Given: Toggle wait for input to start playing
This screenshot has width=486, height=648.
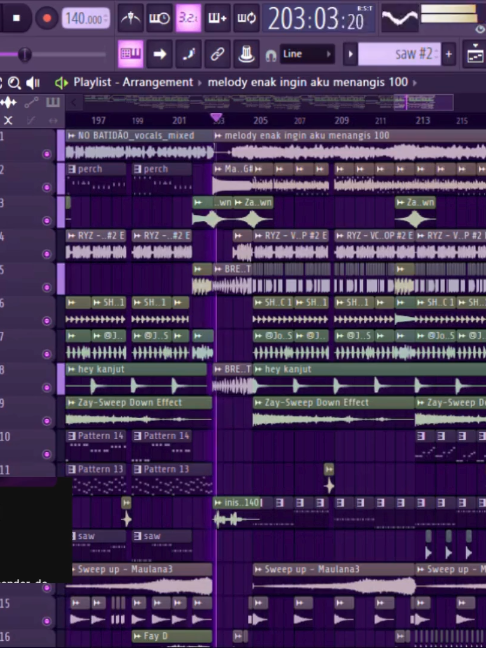Looking at the screenshot, I should coord(159,18).
